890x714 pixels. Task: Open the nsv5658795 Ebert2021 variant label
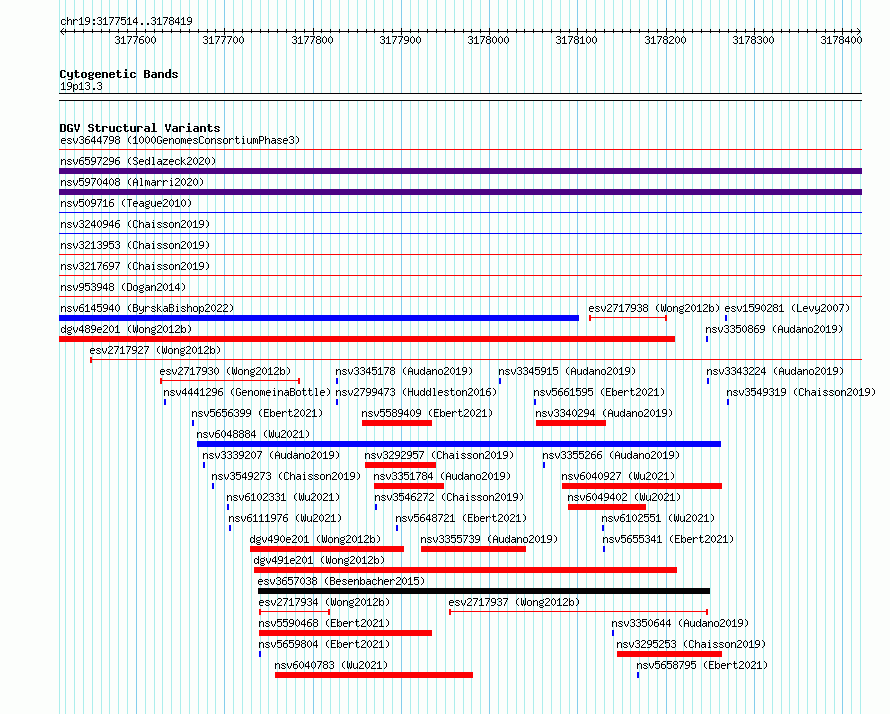click(701, 665)
